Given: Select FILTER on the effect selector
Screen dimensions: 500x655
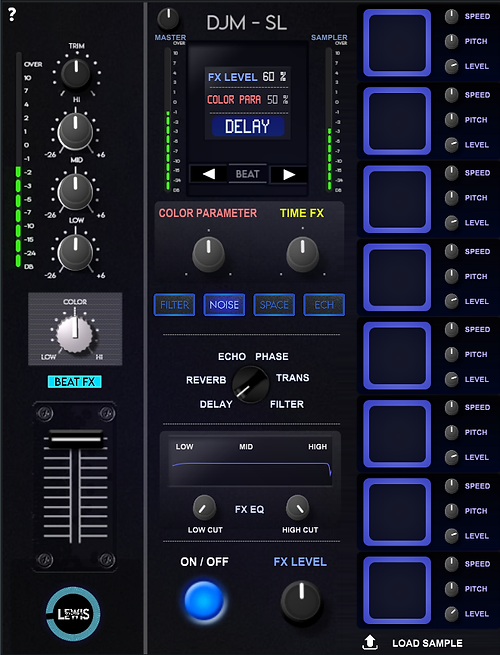Looking at the screenshot, I should [287, 404].
